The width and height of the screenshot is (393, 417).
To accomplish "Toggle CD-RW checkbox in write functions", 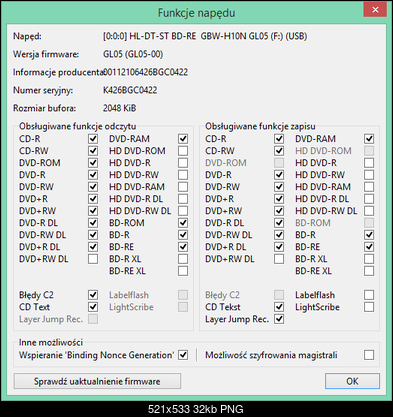I will pyautogui.click(x=279, y=151).
